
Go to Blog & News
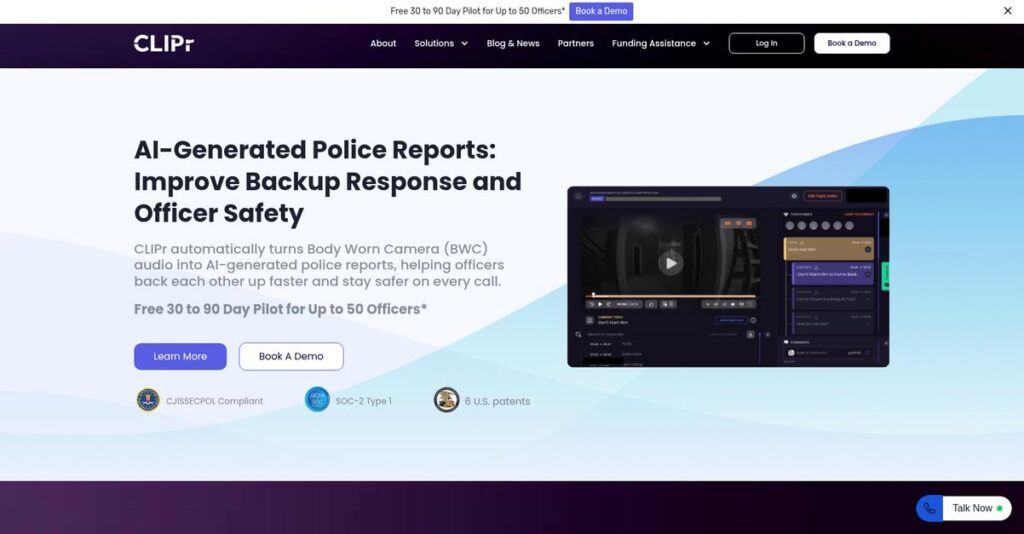(x=513, y=43)
